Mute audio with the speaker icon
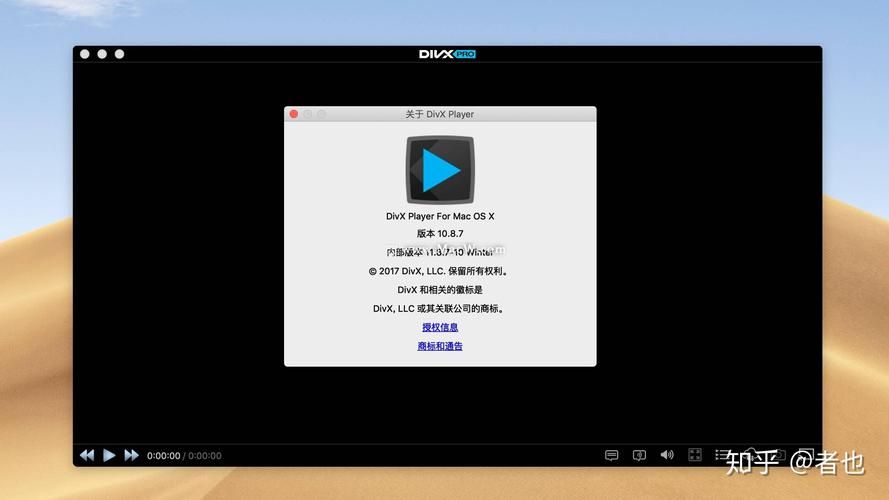The image size is (889, 500). 667,455
